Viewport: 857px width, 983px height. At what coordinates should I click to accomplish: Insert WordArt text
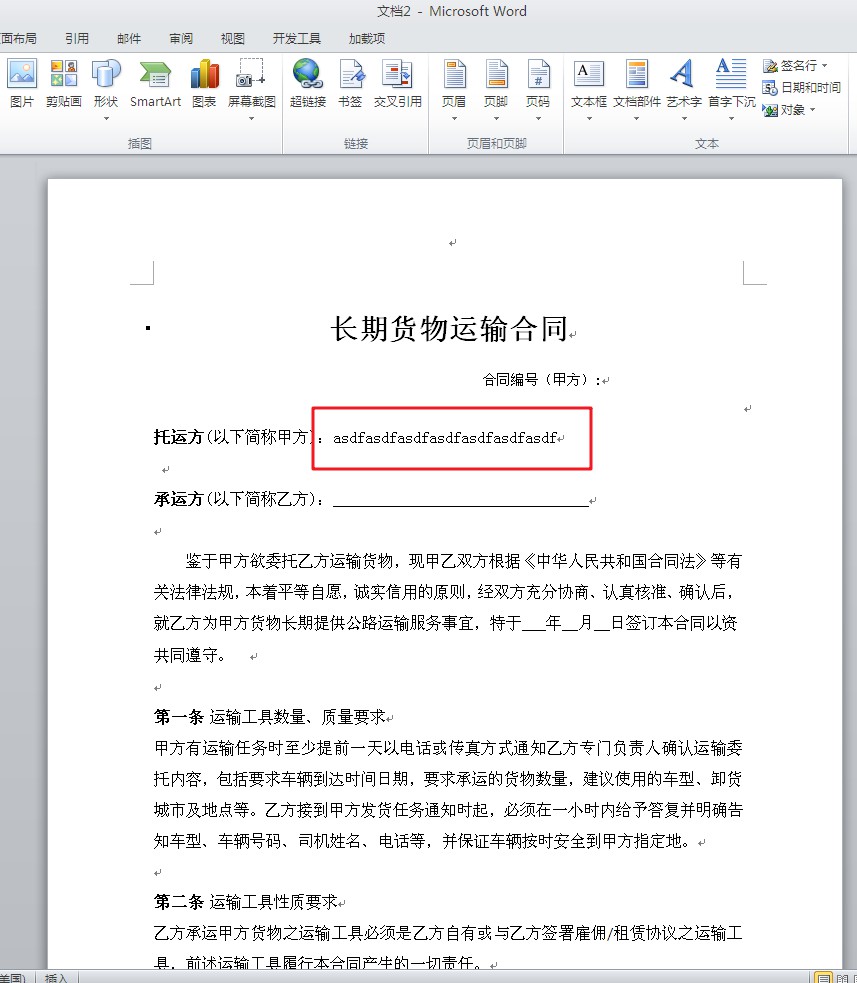(682, 80)
